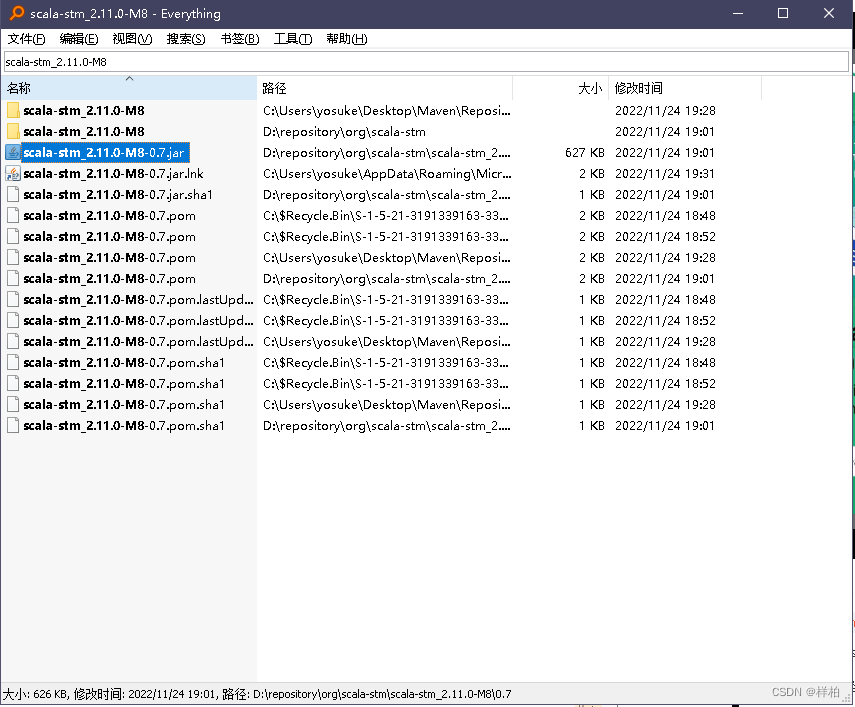Select the file name scala-stm_2.11.0-M8-0.7.jar.lnk
The image size is (855, 707).
[113, 173]
